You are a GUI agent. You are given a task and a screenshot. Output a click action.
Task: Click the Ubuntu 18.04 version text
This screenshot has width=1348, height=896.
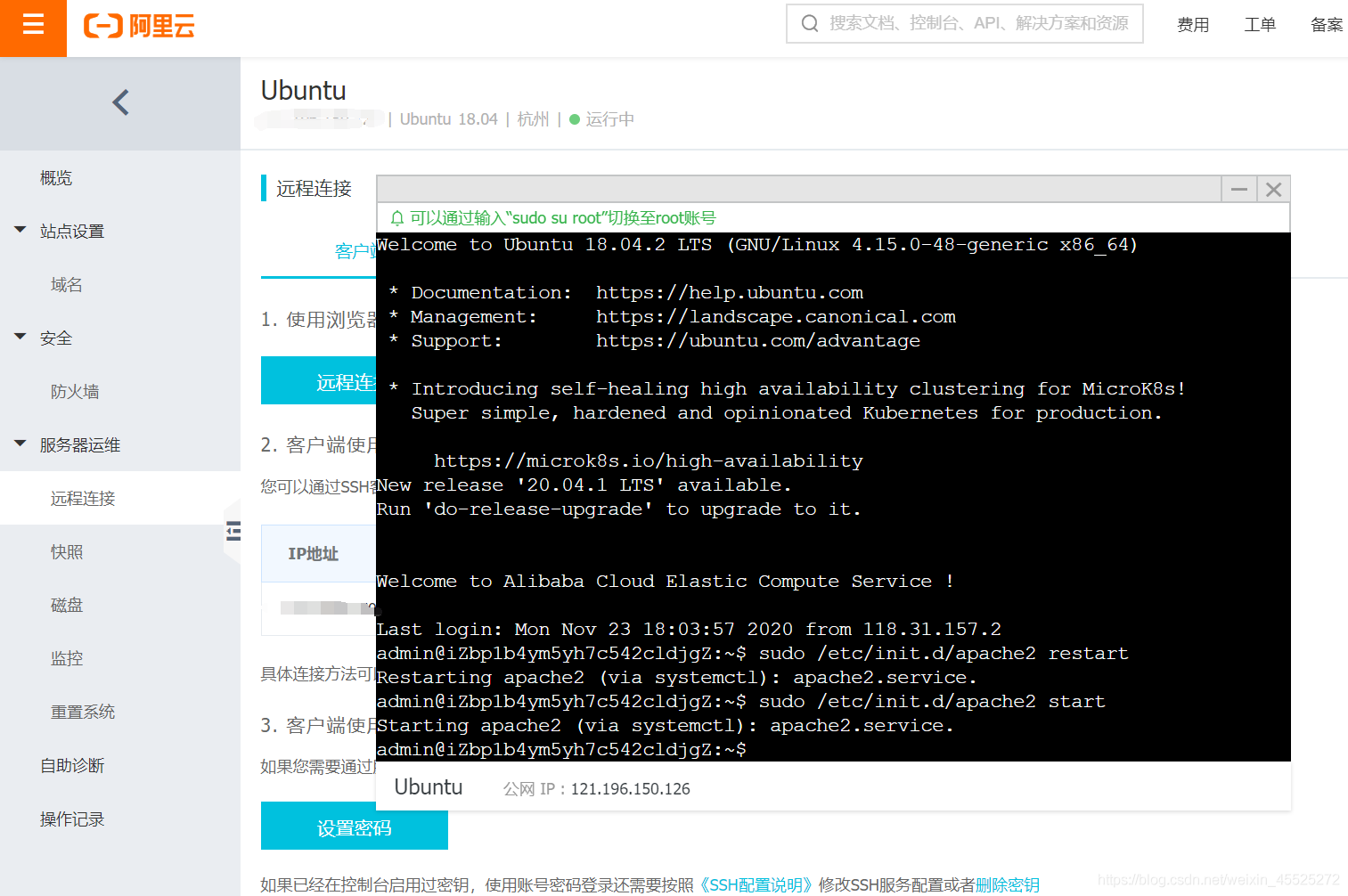tap(448, 119)
